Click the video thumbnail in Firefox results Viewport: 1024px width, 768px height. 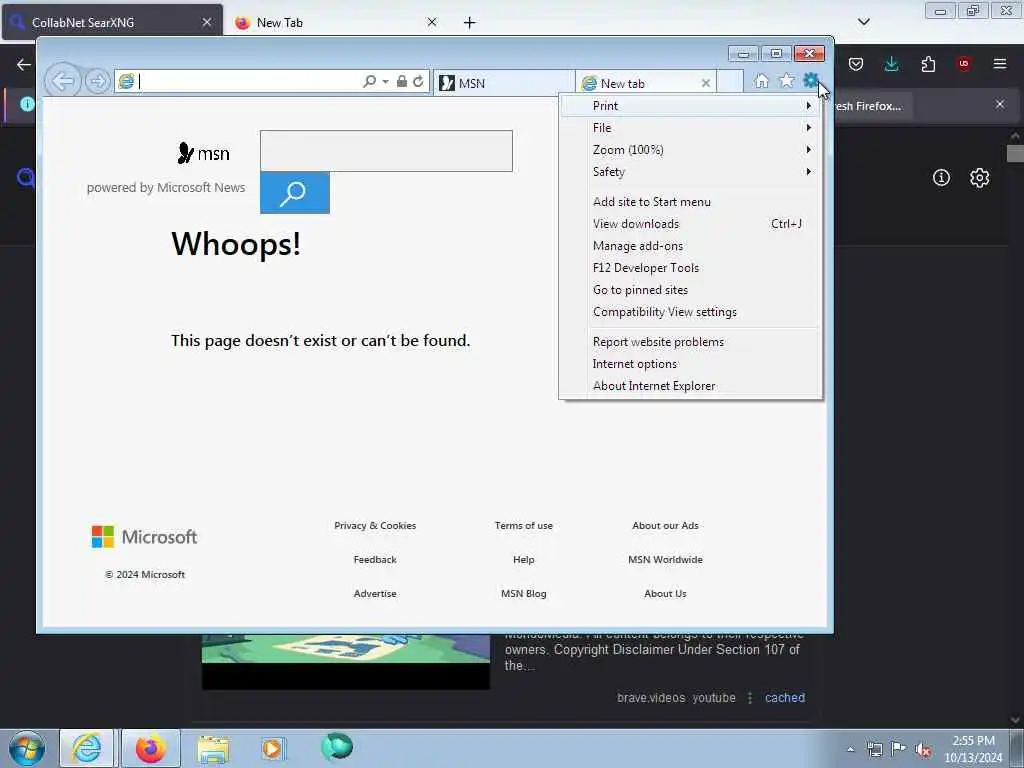point(345,661)
